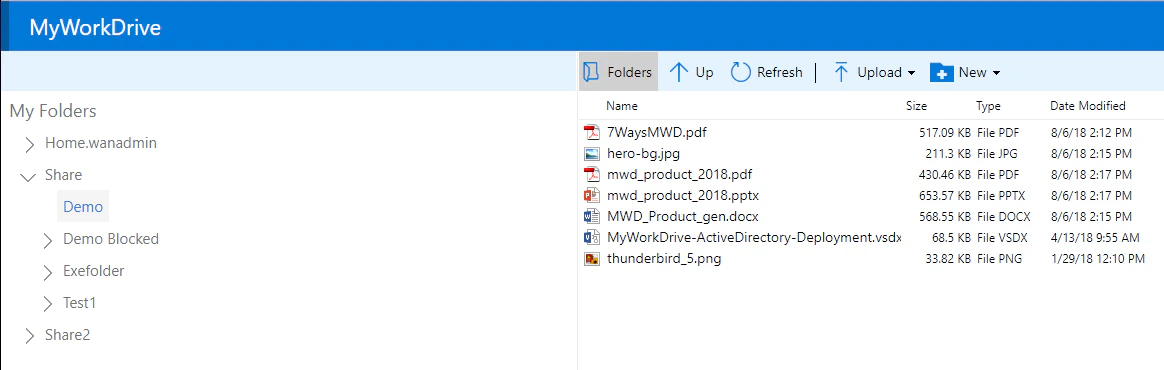The height and width of the screenshot is (370, 1164).
Task: Click the PowerPoint icon of mwd_product_2018.pptx
Action: tap(592, 195)
